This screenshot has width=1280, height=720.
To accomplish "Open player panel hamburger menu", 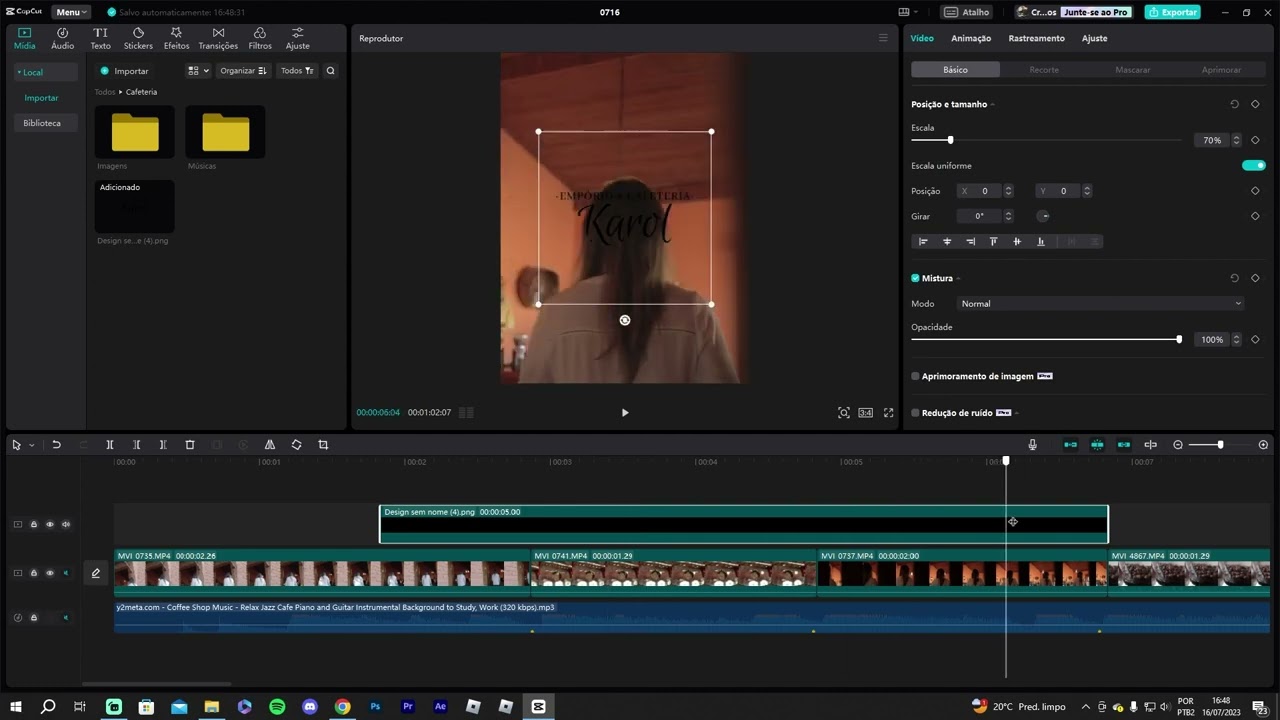I will 883,38.
